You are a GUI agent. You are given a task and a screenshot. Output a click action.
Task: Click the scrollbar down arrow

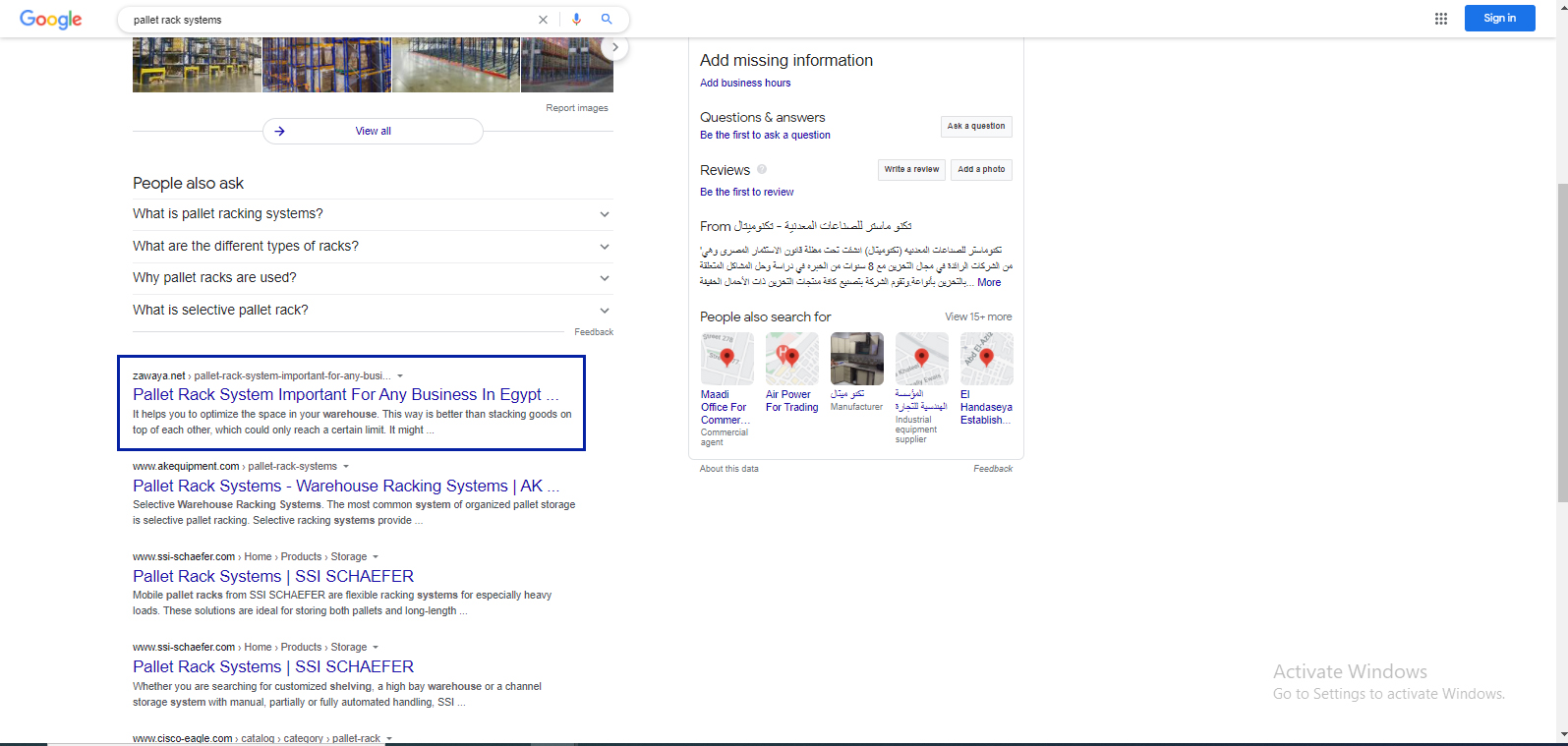[1561, 734]
